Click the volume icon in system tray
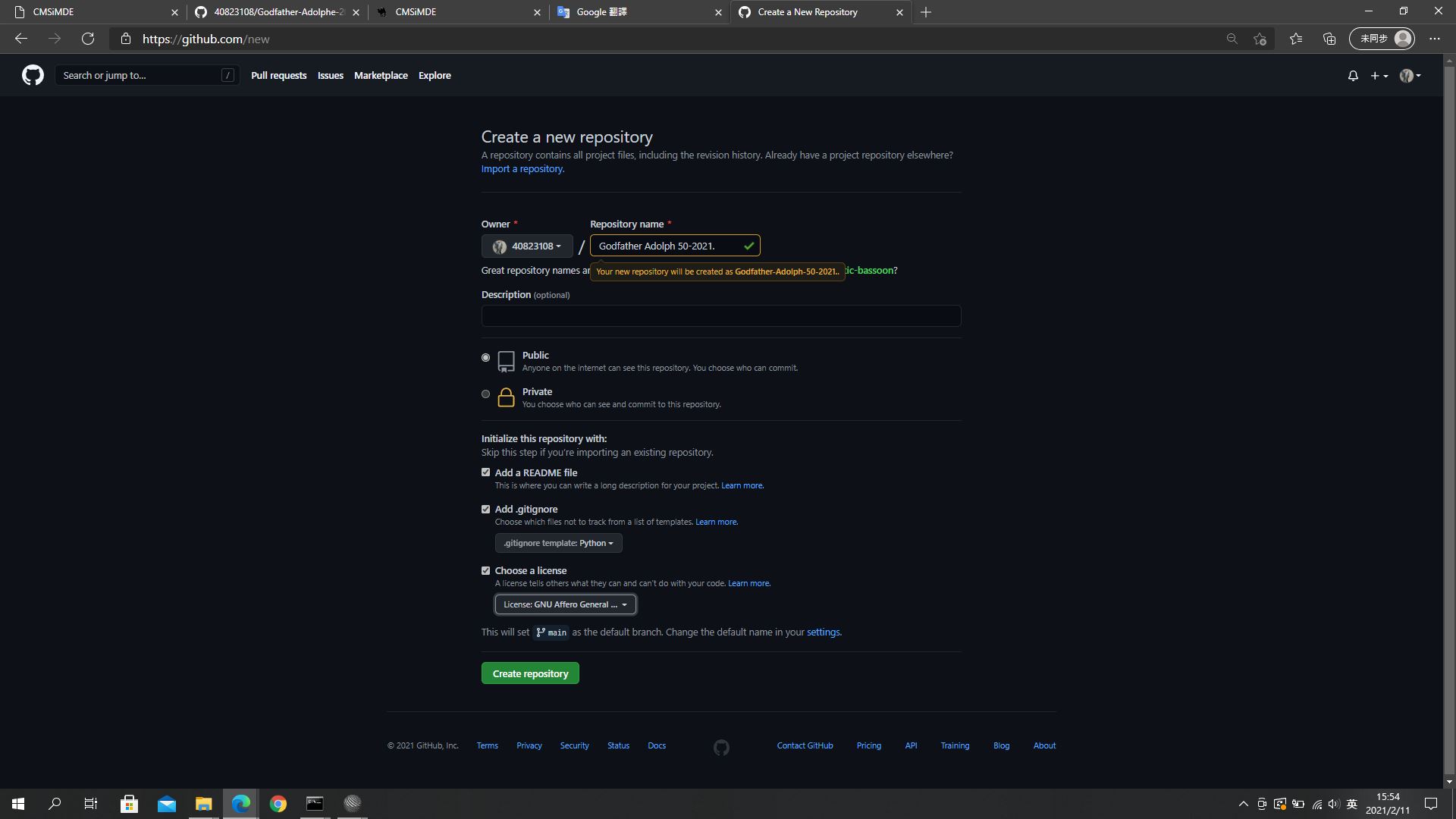 (x=1334, y=804)
